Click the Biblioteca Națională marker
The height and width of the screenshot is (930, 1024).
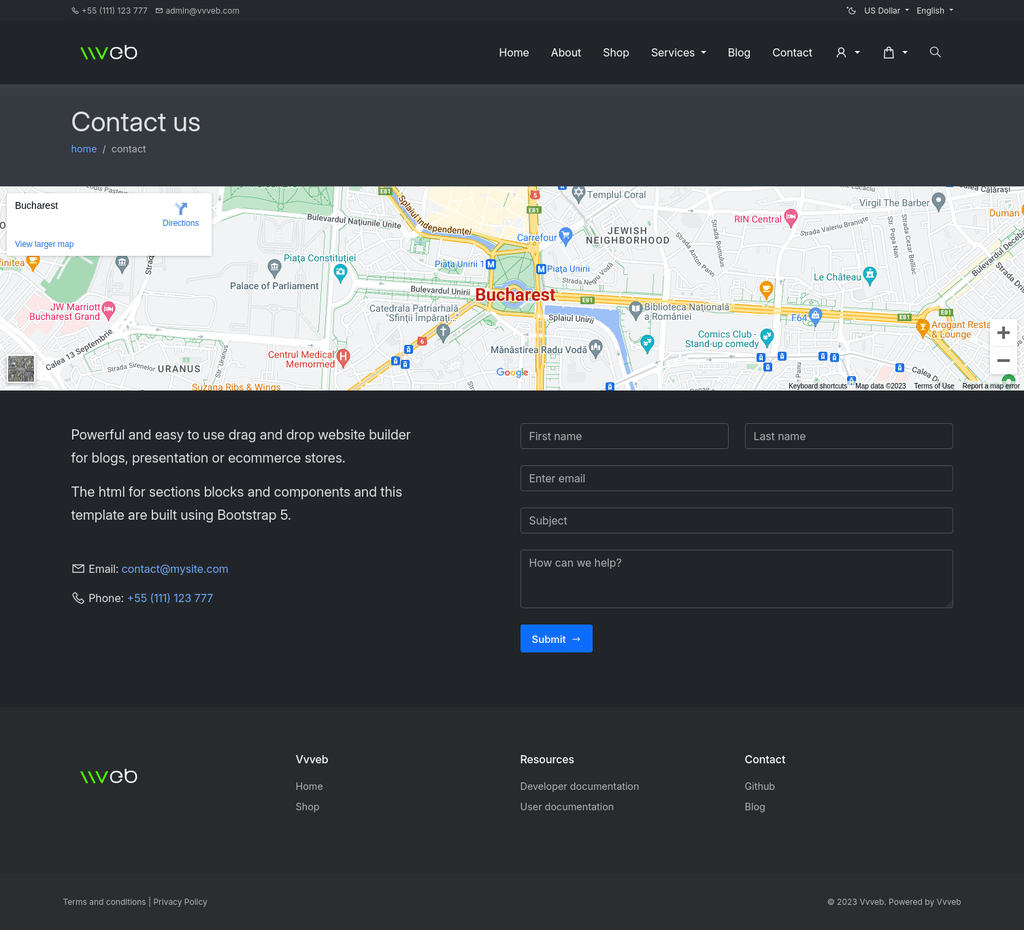[635, 310]
